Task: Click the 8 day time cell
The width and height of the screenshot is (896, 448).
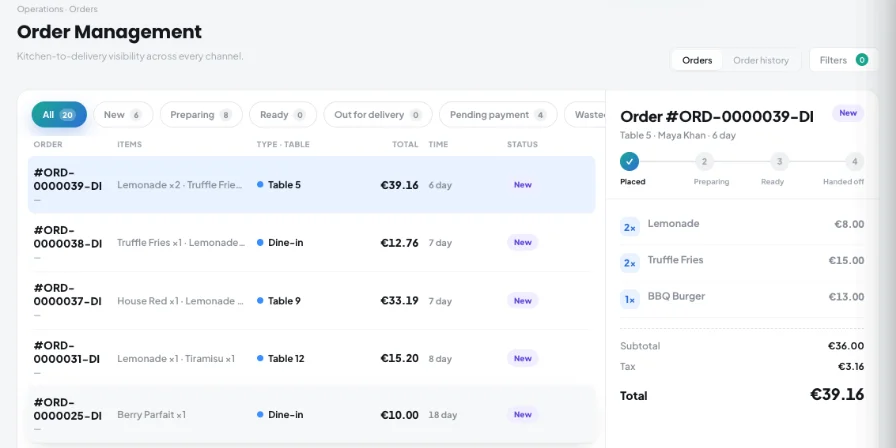Action: coord(440,358)
